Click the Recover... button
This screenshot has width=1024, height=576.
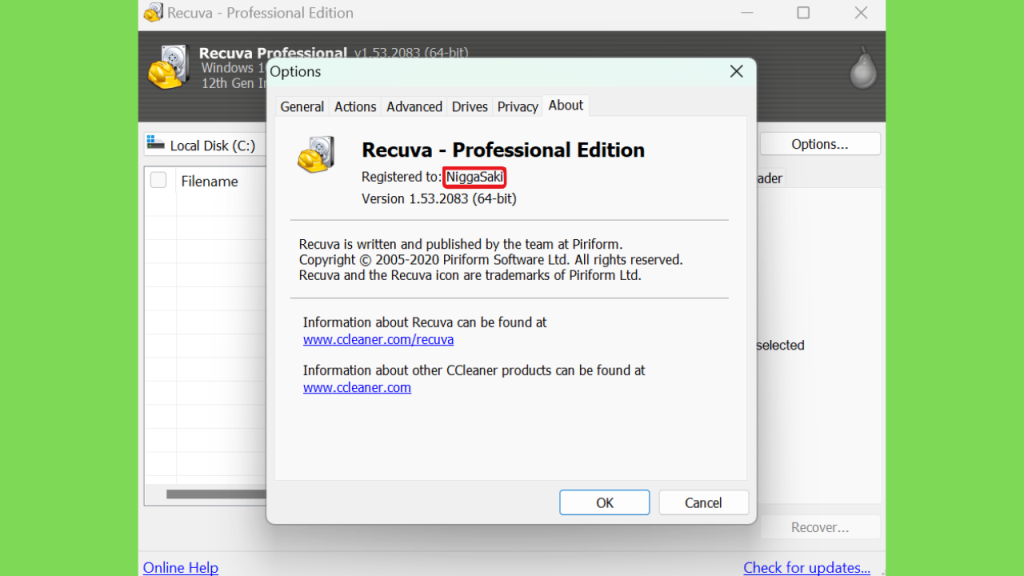(820, 527)
